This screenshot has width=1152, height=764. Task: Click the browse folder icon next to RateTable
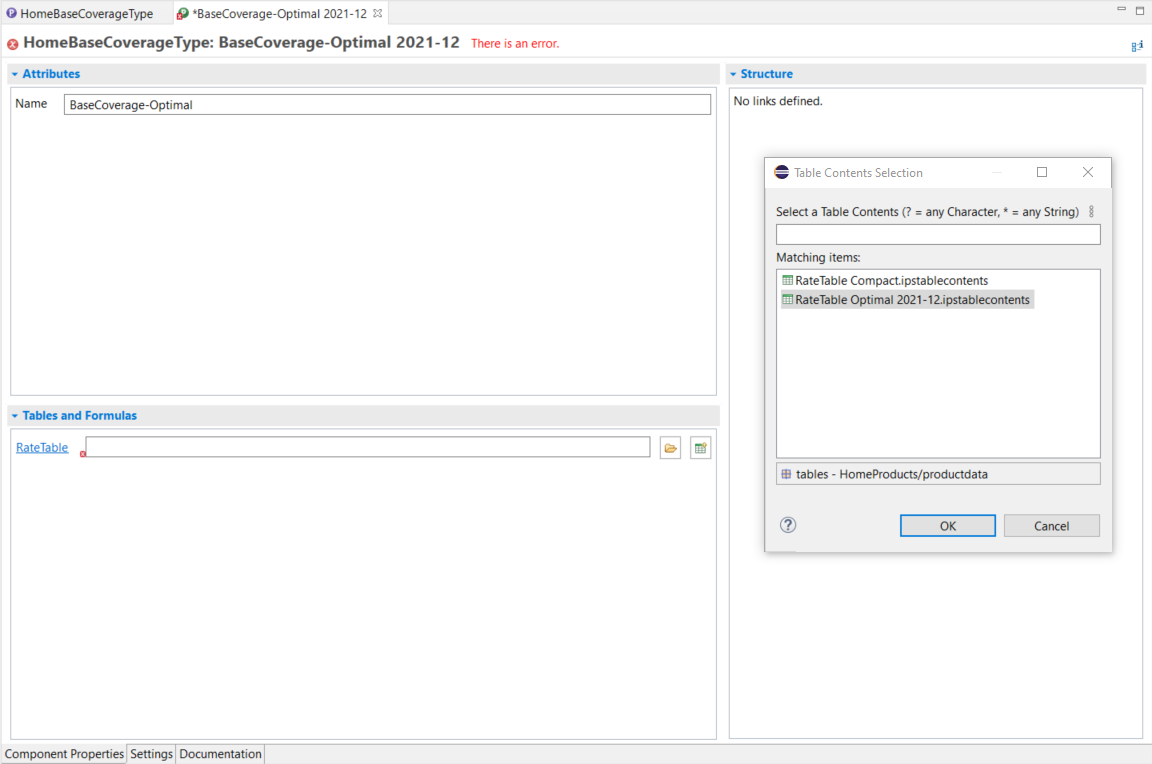coord(670,448)
